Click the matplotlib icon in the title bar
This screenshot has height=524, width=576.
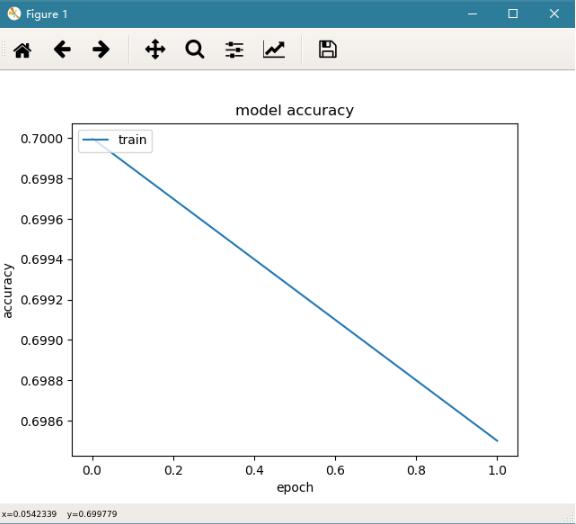point(14,14)
